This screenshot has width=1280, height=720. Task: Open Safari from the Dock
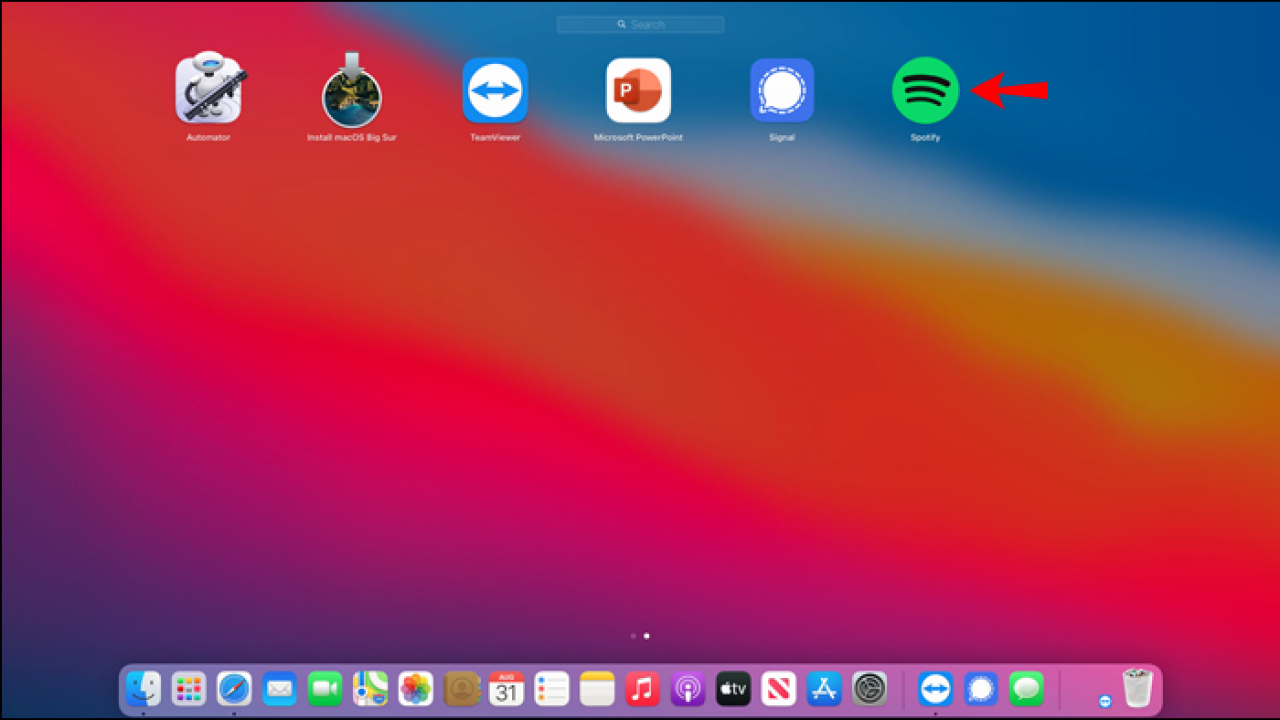[233, 688]
